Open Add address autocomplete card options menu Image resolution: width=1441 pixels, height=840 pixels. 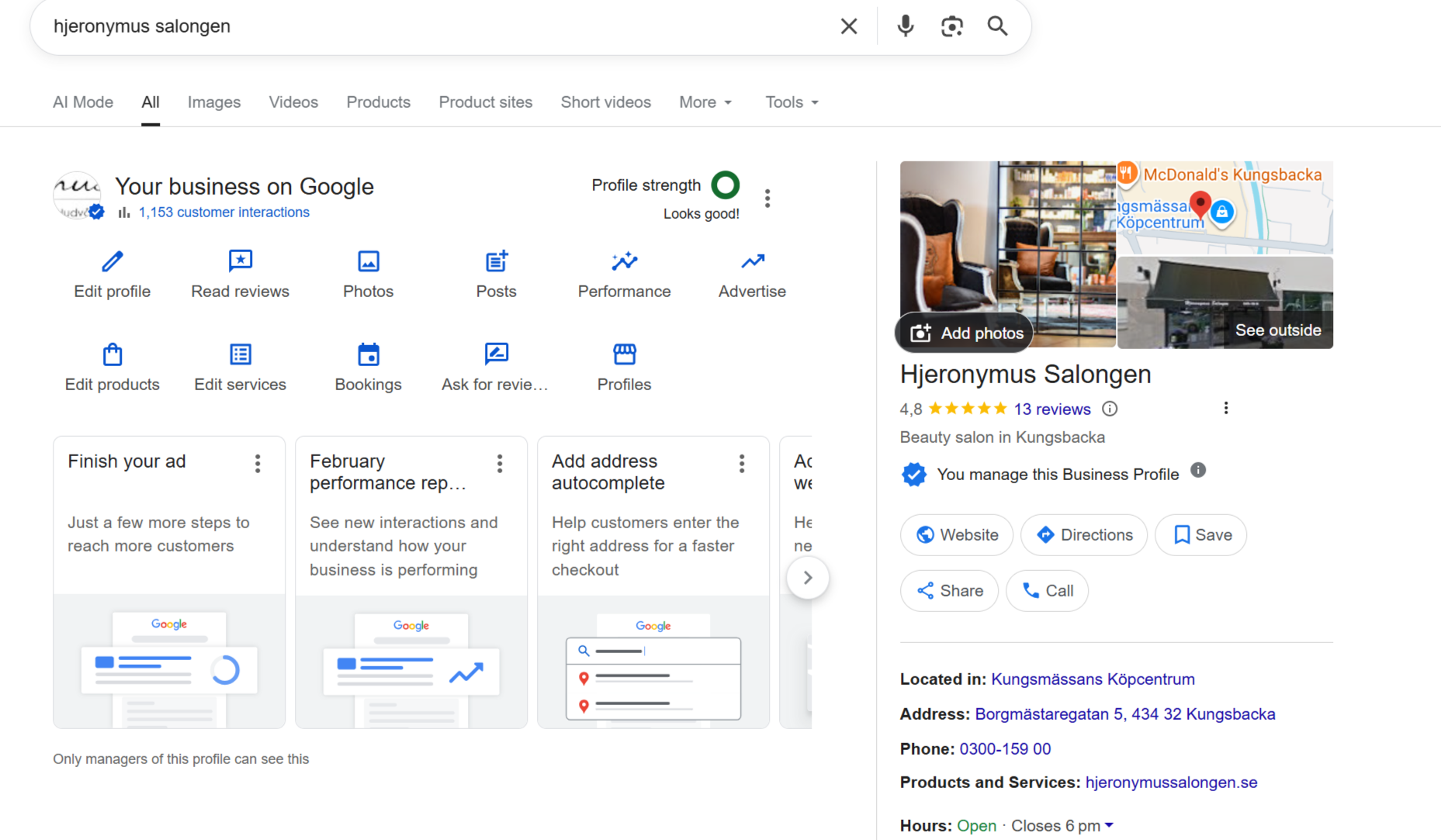[x=742, y=464]
